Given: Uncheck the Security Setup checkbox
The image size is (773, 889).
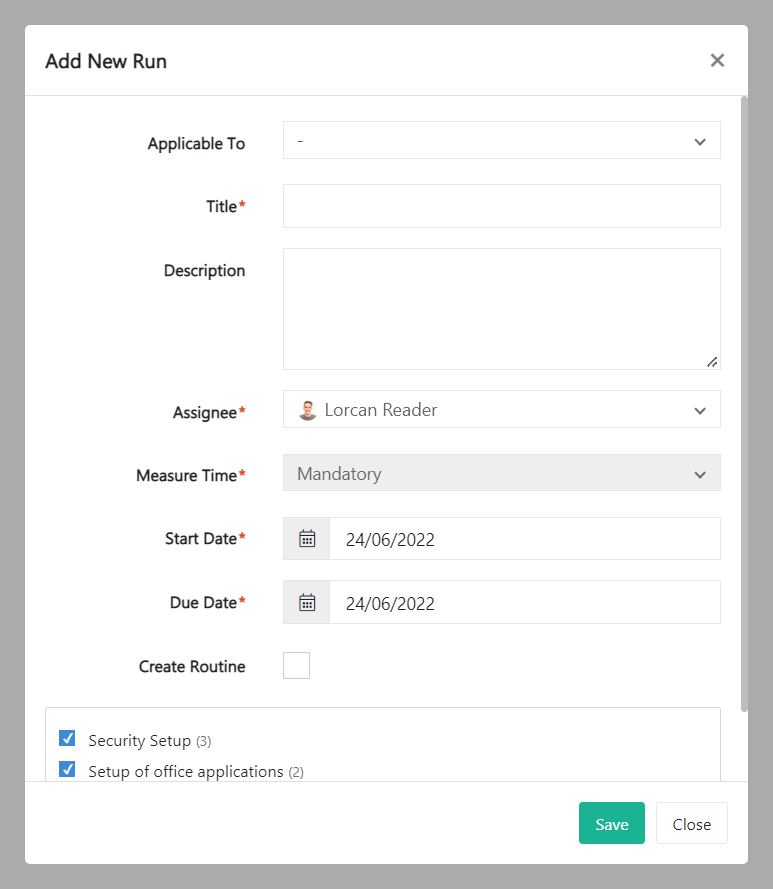Looking at the screenshot, I should pos(68,739).
